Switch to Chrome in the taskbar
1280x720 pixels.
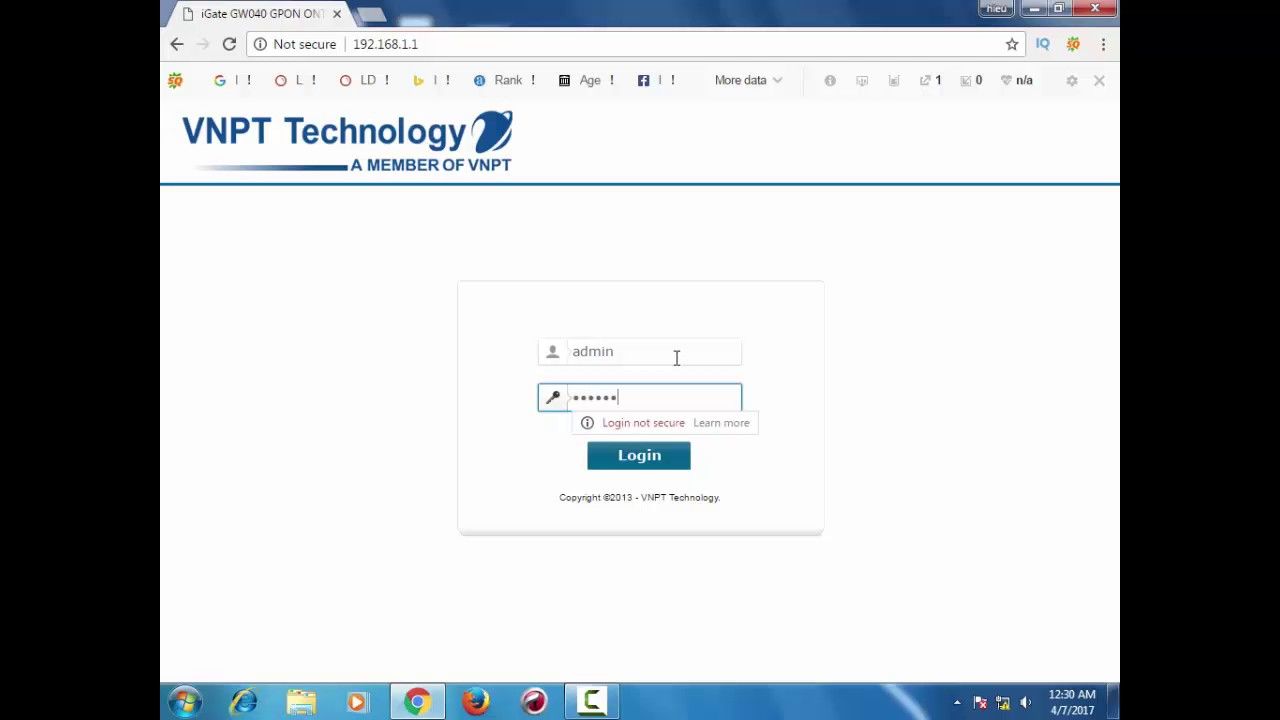[417, 702]
